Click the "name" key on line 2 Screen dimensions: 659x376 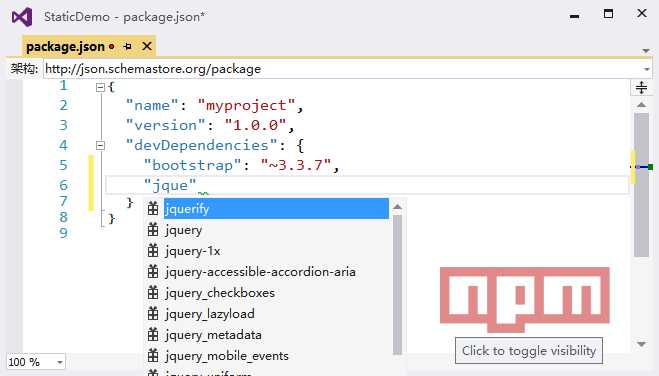click(x=153, y=105)
